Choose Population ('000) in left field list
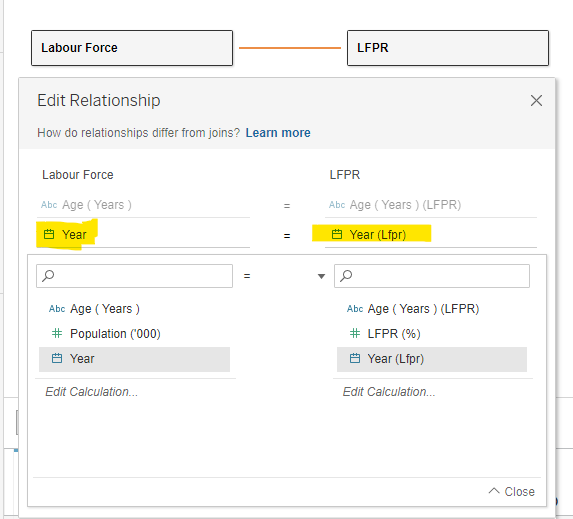Viewport: 573px width, 519px height. pos(134,334)
